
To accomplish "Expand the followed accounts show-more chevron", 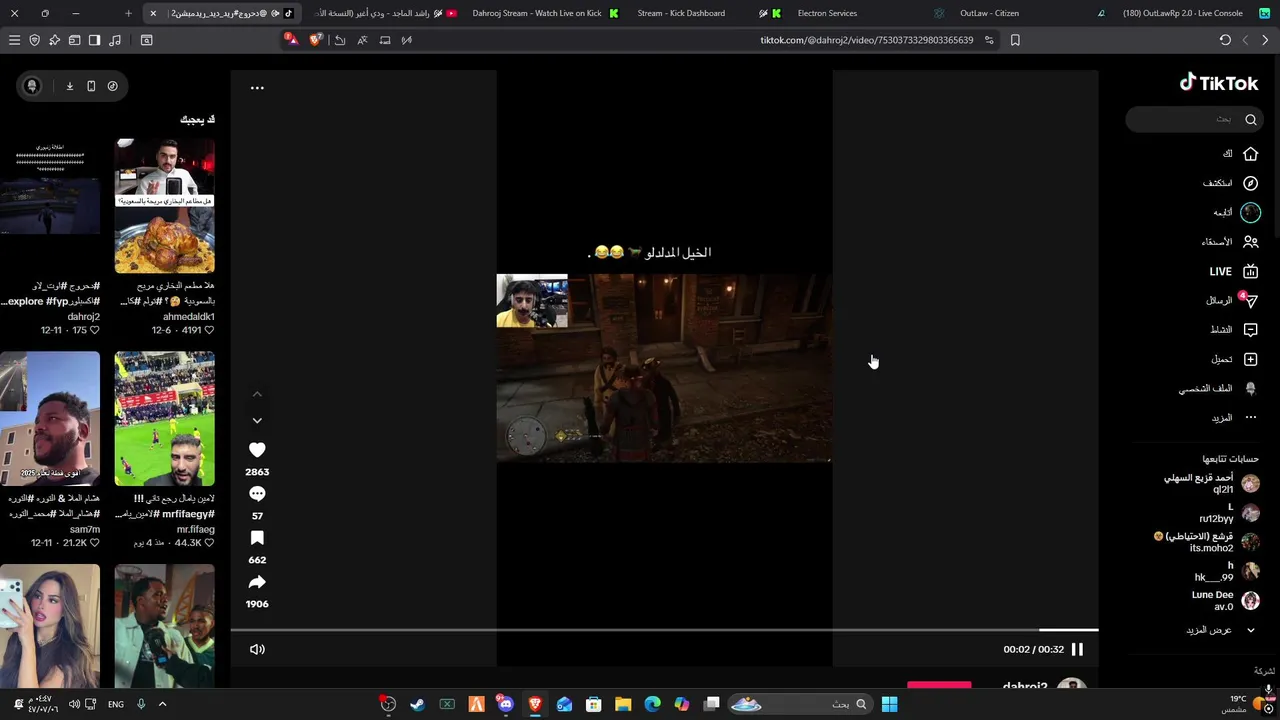I will (x=1250, y=630).
